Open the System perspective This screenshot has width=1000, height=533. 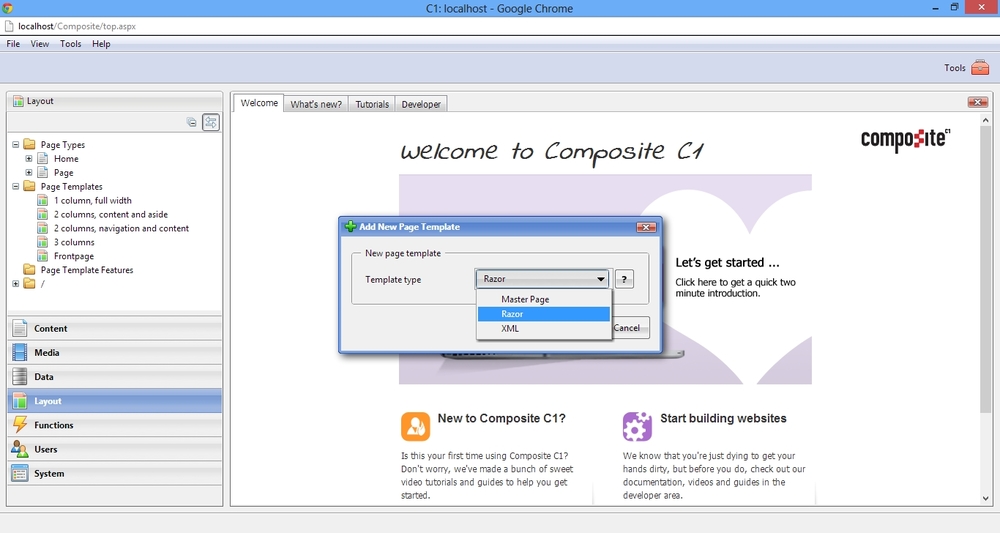[x=49, y=474]
